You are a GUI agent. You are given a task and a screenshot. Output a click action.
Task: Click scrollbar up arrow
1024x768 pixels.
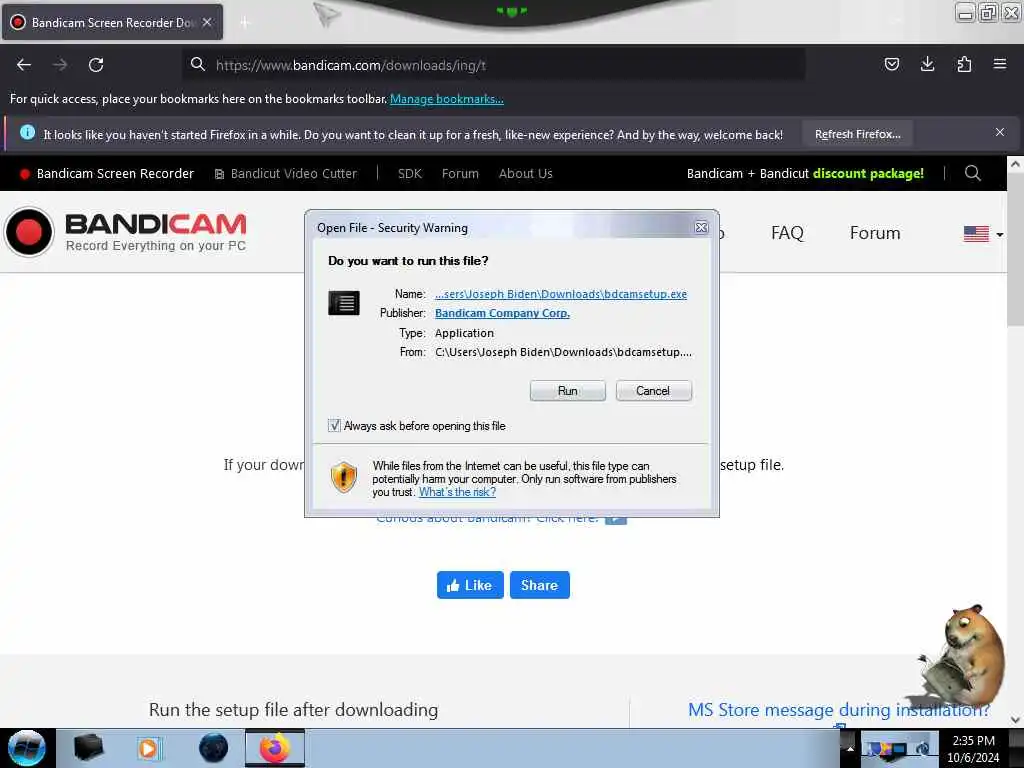pyautogui.click(x=1014, y=165)
